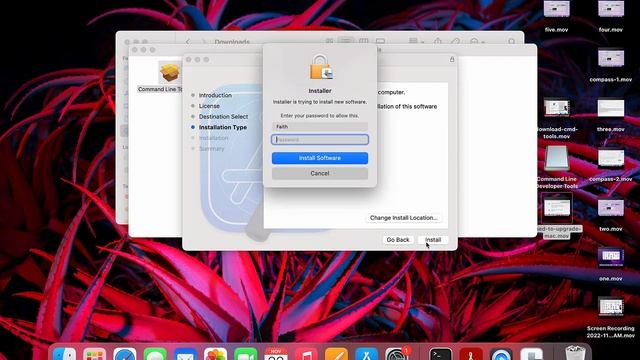The width and height of the screenshot is (640, 360).
Task: Open Safari from the Dock
Action: coord(125,354)
